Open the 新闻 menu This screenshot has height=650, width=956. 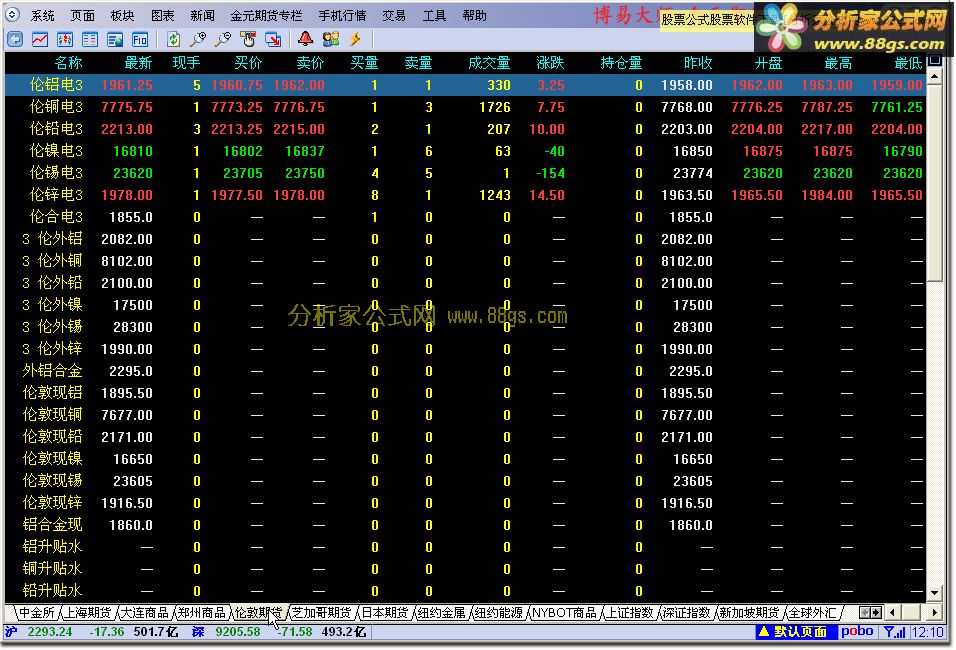[x=202, y=15]
